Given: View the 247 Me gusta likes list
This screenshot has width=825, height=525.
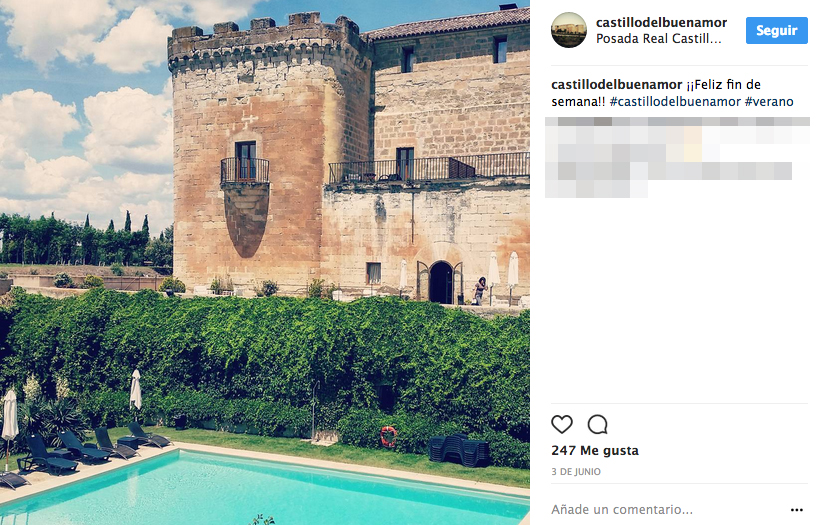Looking at the screenshot, I should click(595, 451).
